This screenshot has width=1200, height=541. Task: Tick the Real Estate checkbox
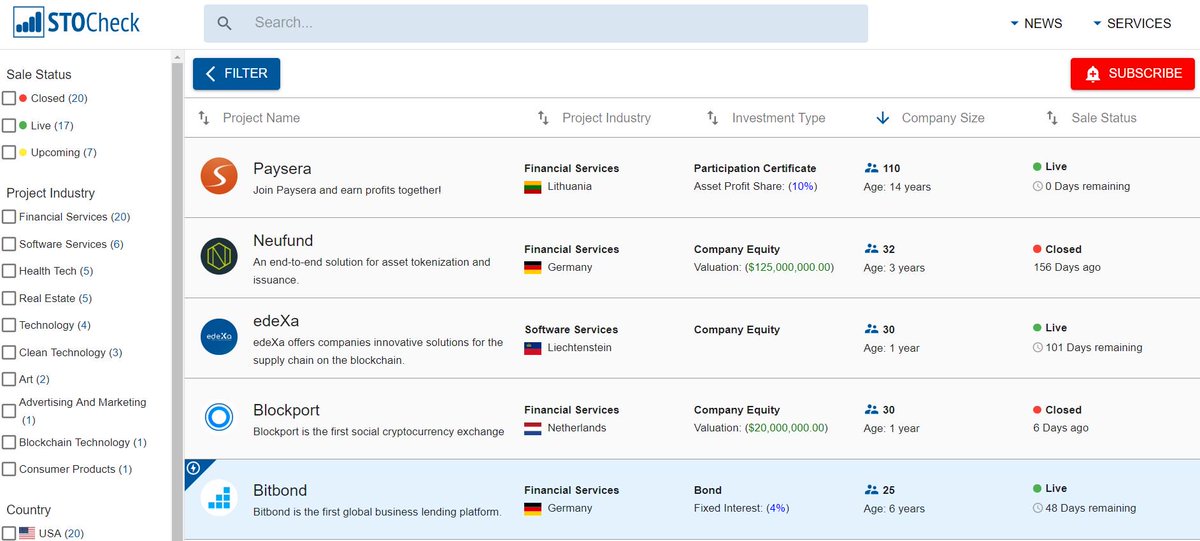(x=9, y=298)
